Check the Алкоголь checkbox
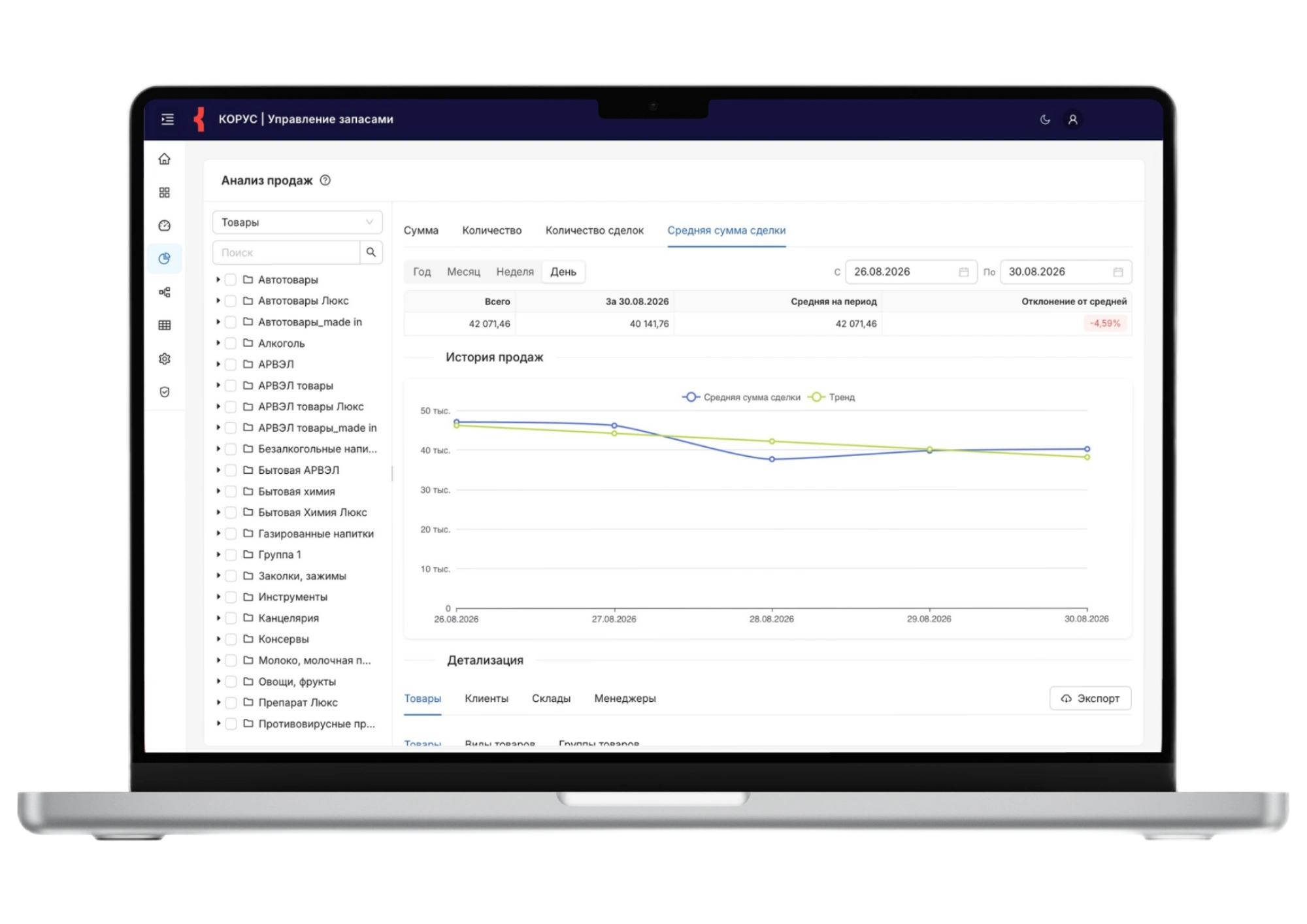The image size is (1307, 924). point(231,343)
